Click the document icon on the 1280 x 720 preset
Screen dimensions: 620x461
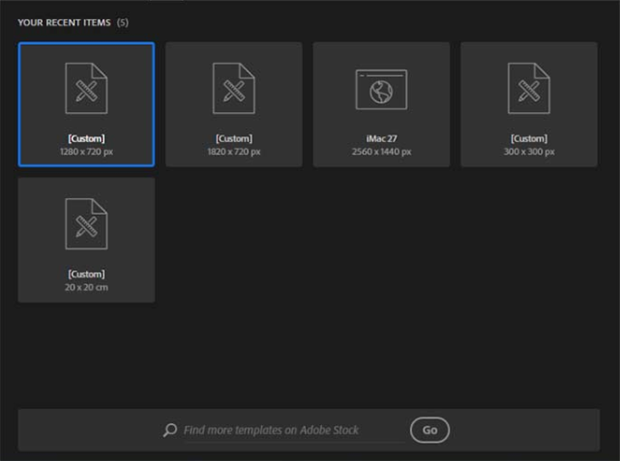(86, 88)
